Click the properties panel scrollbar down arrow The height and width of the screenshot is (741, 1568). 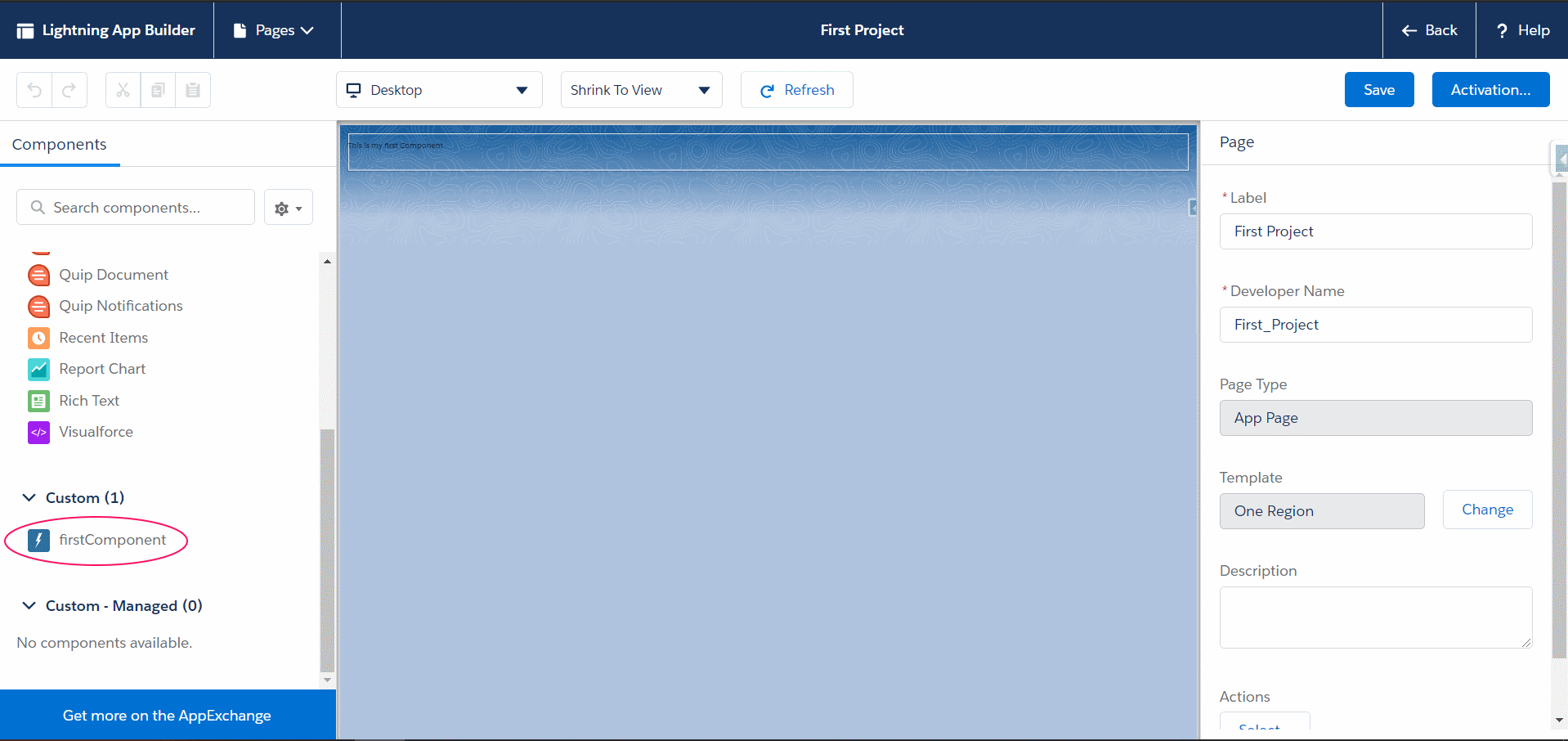point(1559,721)
